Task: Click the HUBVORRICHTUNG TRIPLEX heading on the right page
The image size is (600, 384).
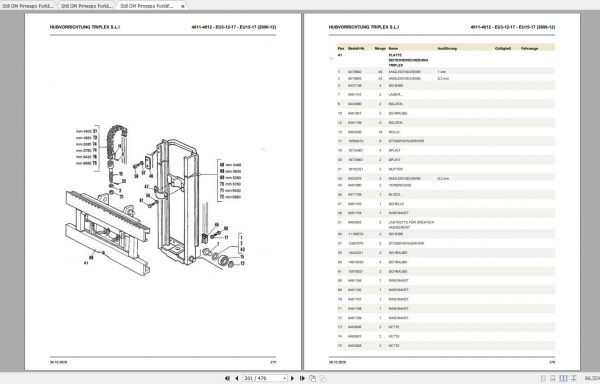Action: click(364, 27)
